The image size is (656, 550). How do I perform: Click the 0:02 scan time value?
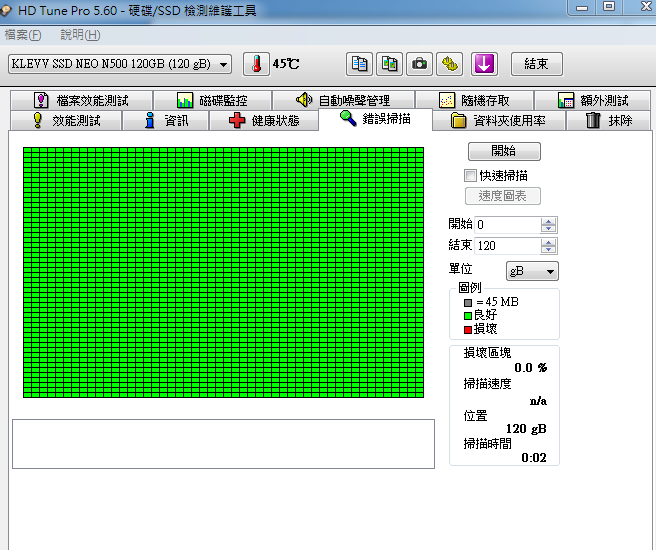tap(534, 458)
